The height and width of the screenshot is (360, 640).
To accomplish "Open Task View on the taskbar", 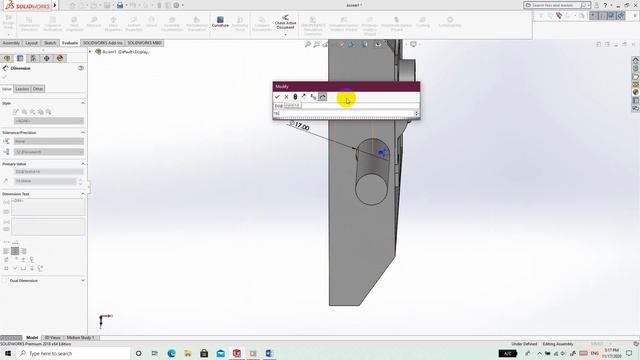I will (x=155, y=353).
